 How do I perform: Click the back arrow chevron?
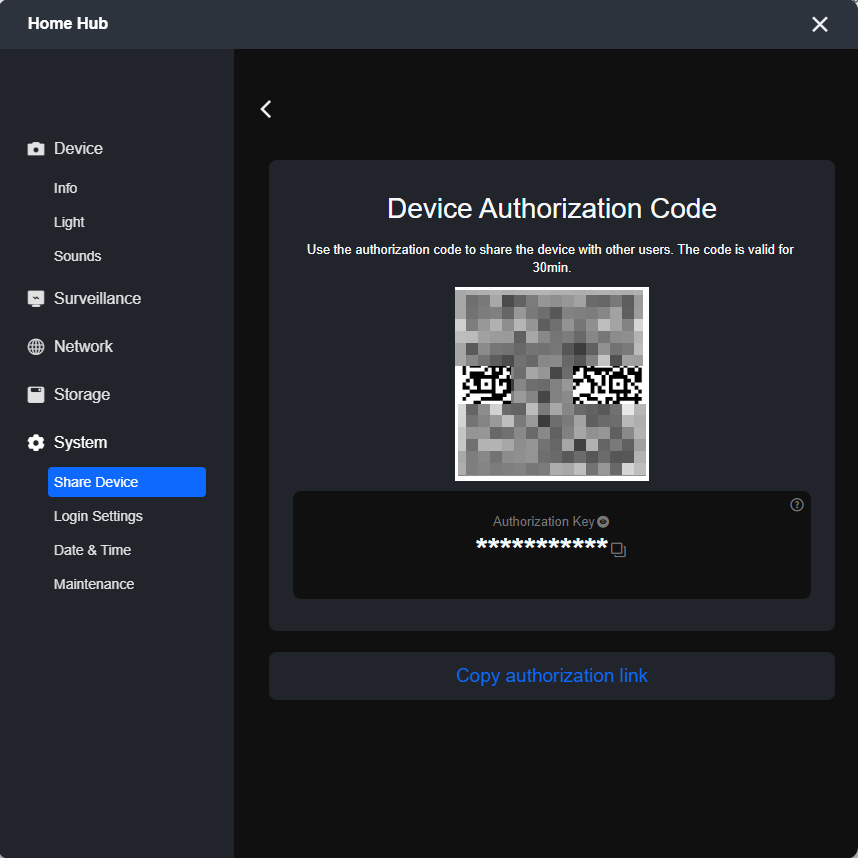pos(266,109)
